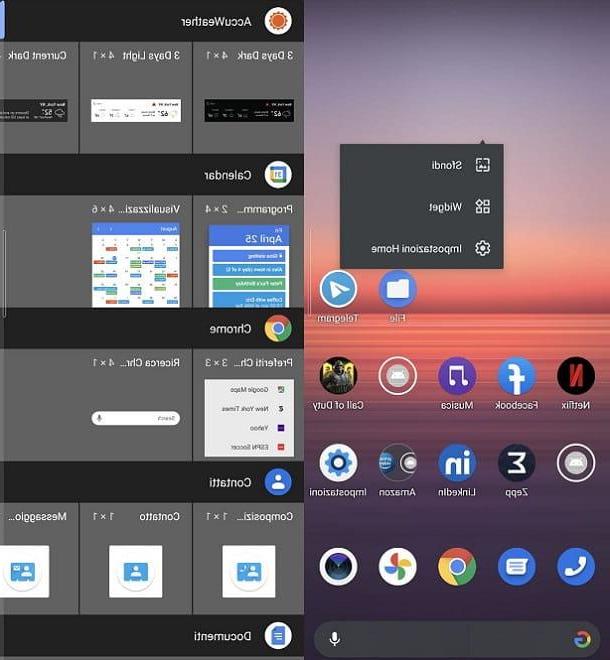Launch the LinkedIn app icon
Image resolution: width=610 pixels, height=660 pixels.
coord(457,463)
